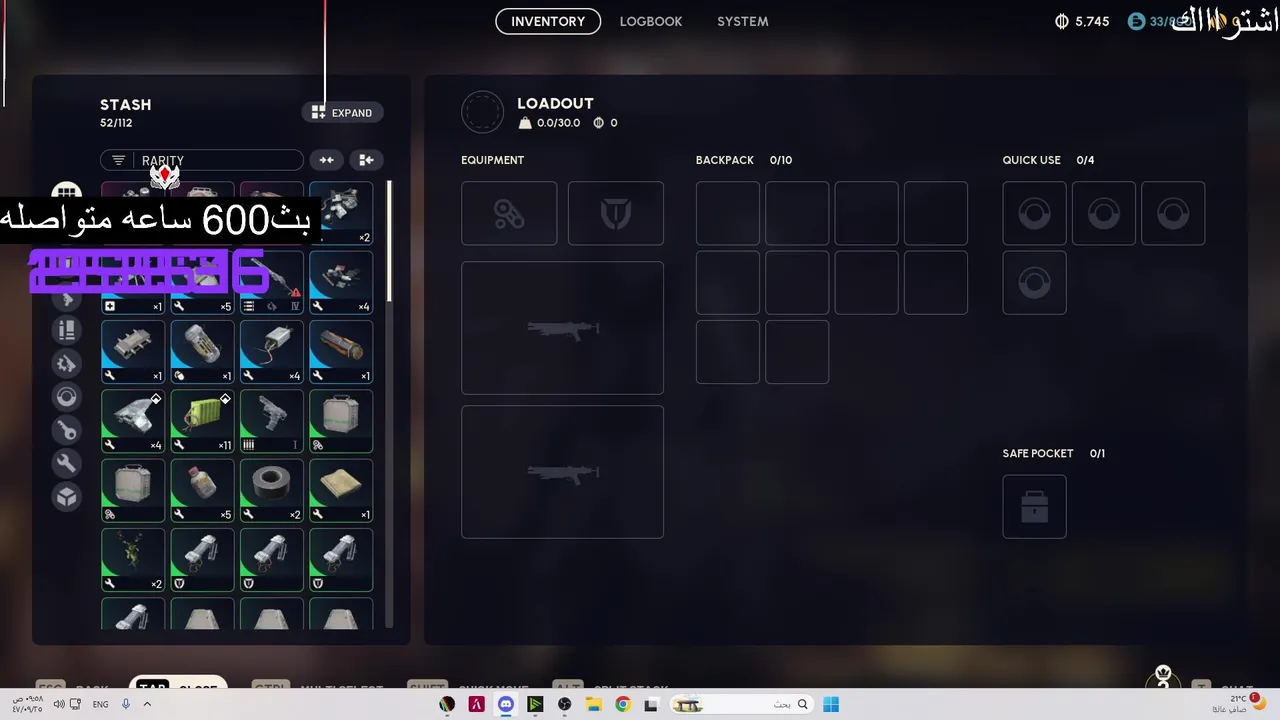
Task: Open the weather widget showing 21°C
Action: [x=1238, y=703]
